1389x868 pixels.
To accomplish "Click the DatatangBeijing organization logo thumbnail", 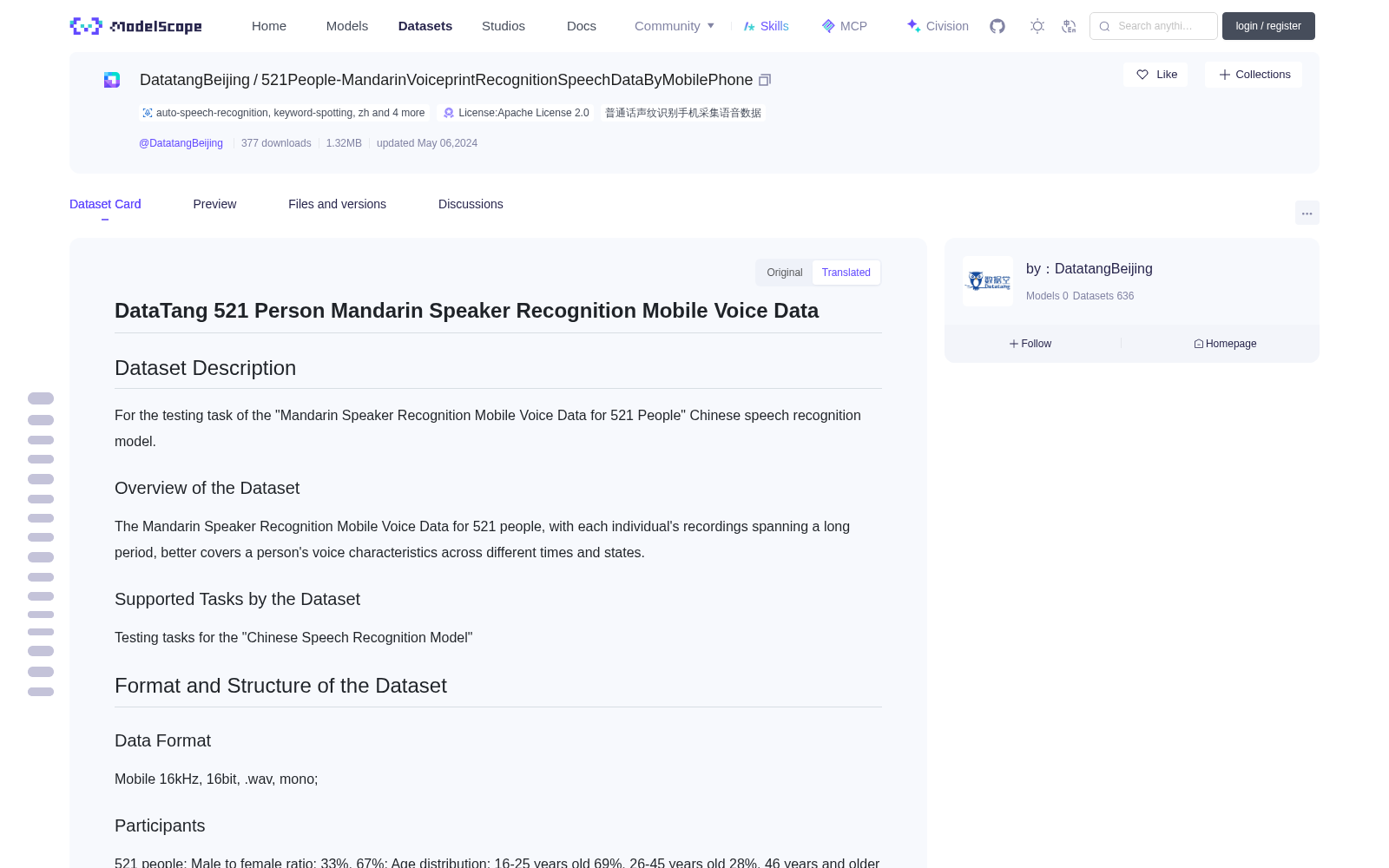I will point(988,281).
